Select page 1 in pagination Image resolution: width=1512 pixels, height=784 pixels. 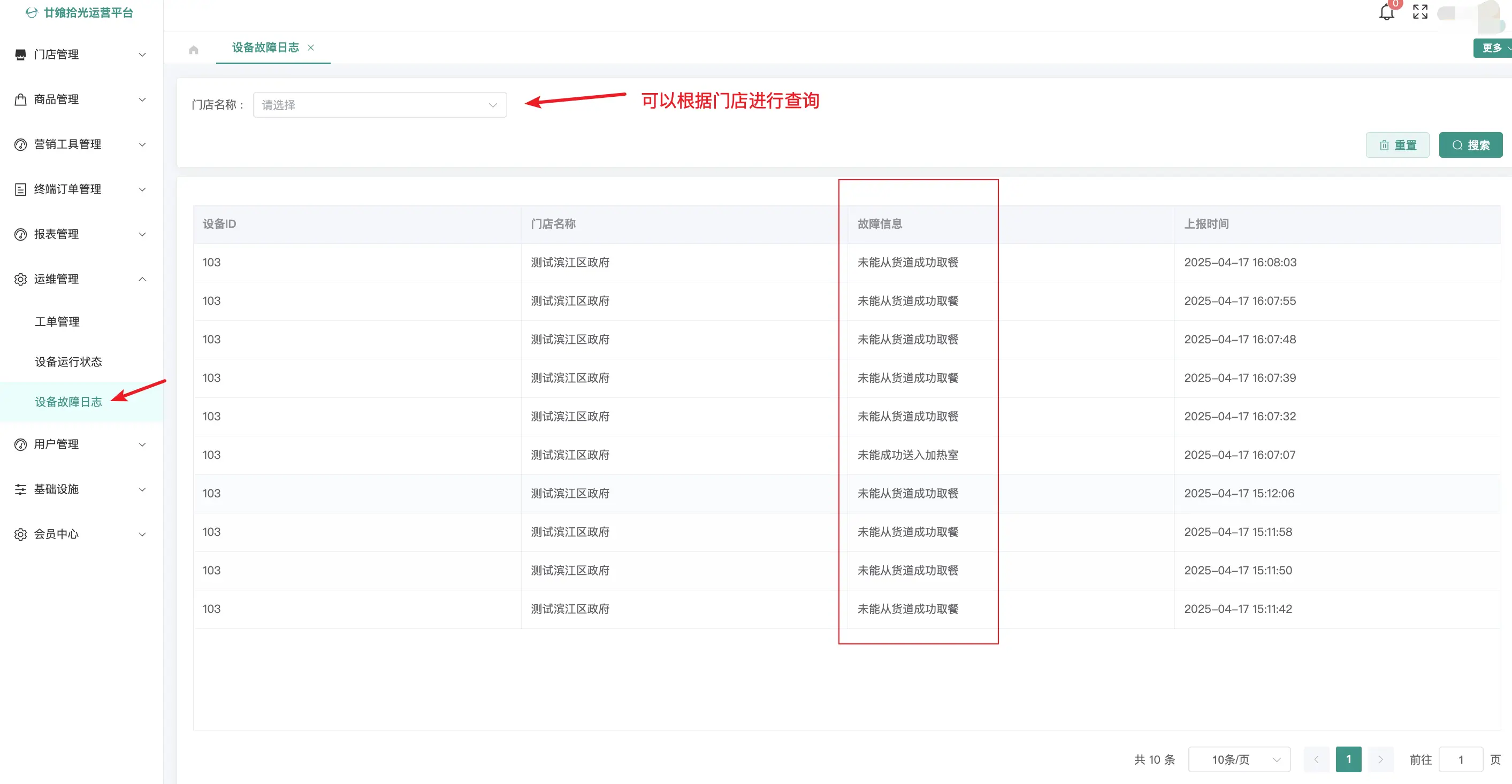coord(1348,759)
